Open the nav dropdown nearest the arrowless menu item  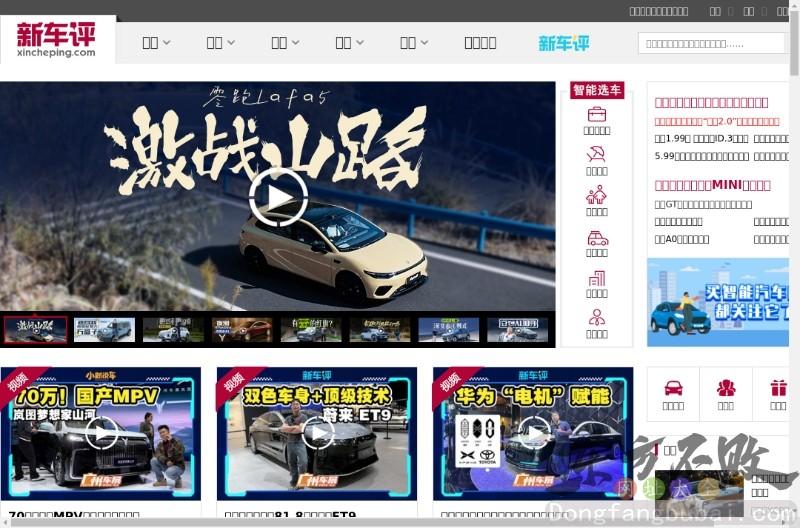tap(414, 43)
